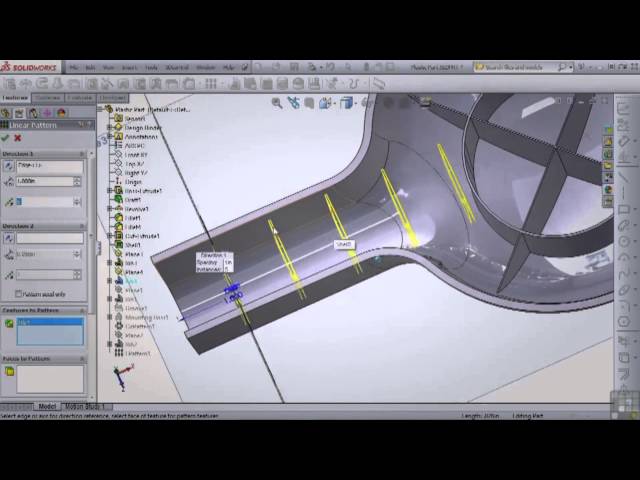Open the appearances color-wheel icon tab
This screenshot has width=640, height=480.
click(x=60, y=112)
